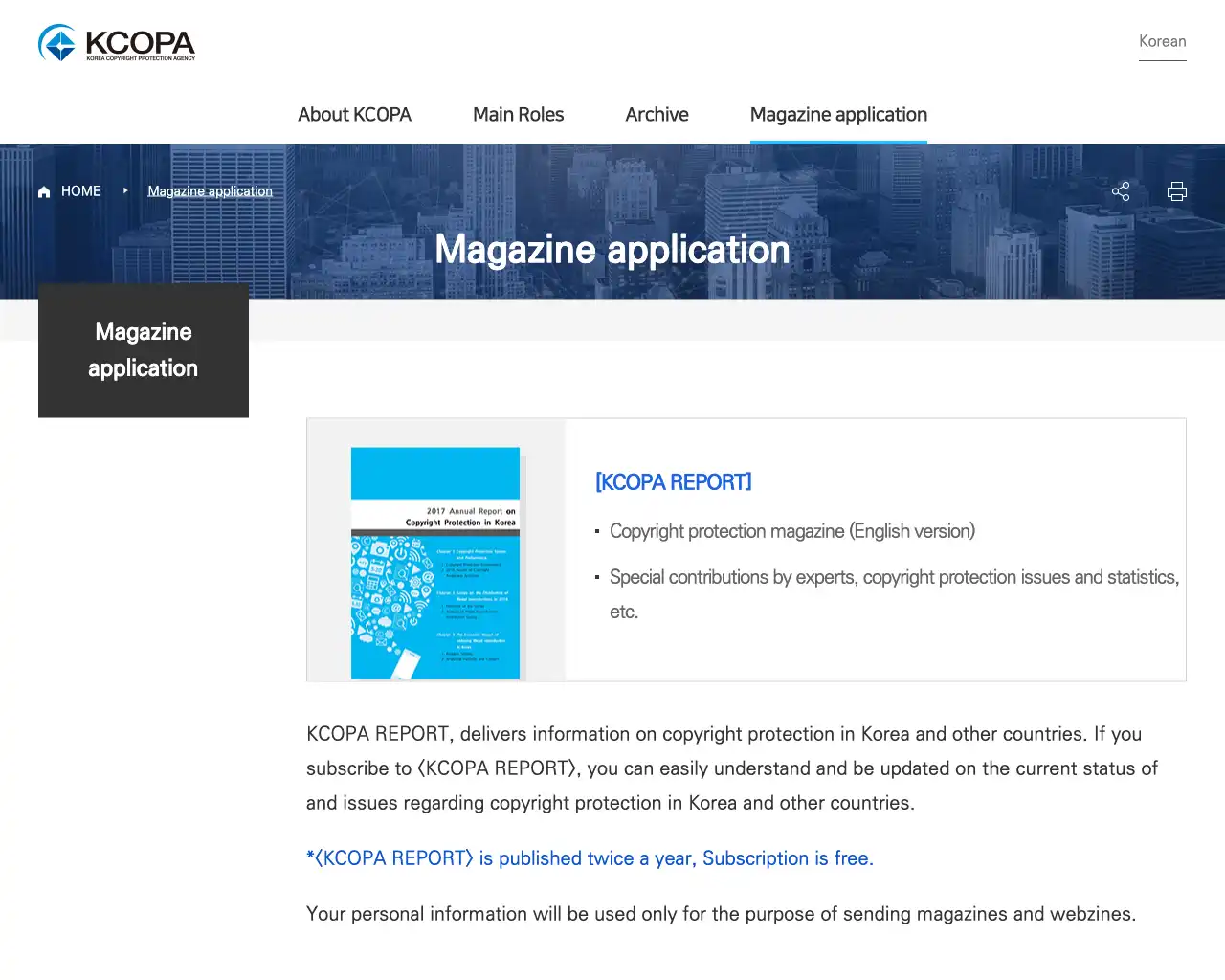Click the 'Your personal information' sentence
Image resolution: width=1225 pixels, height=980 pixels.
tap(721, 914)
